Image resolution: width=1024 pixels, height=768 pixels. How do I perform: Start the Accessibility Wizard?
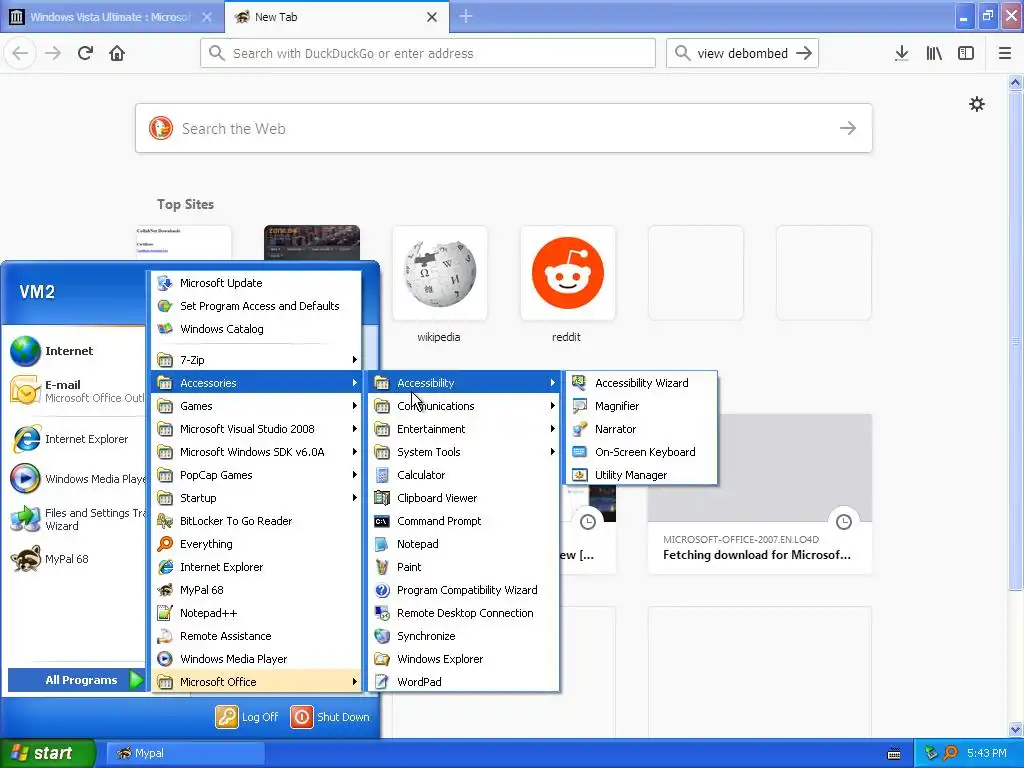[641, 383]
